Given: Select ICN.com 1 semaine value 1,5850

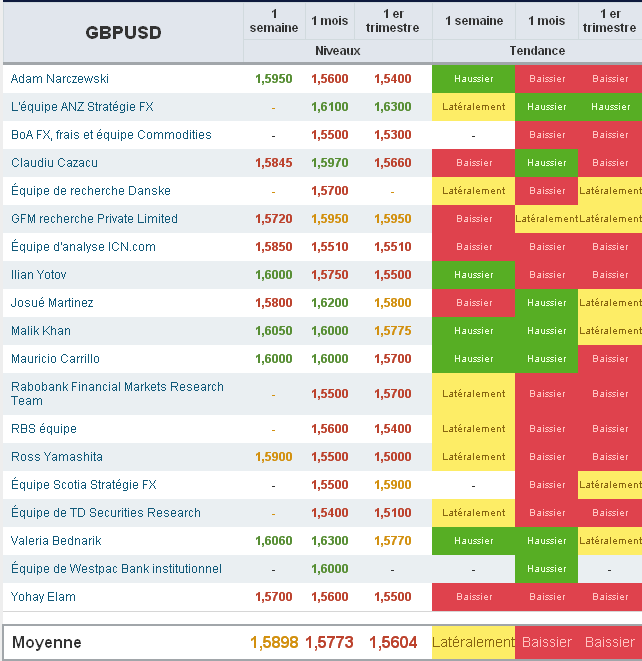Looking at the screenshot, I should point(274,247).
